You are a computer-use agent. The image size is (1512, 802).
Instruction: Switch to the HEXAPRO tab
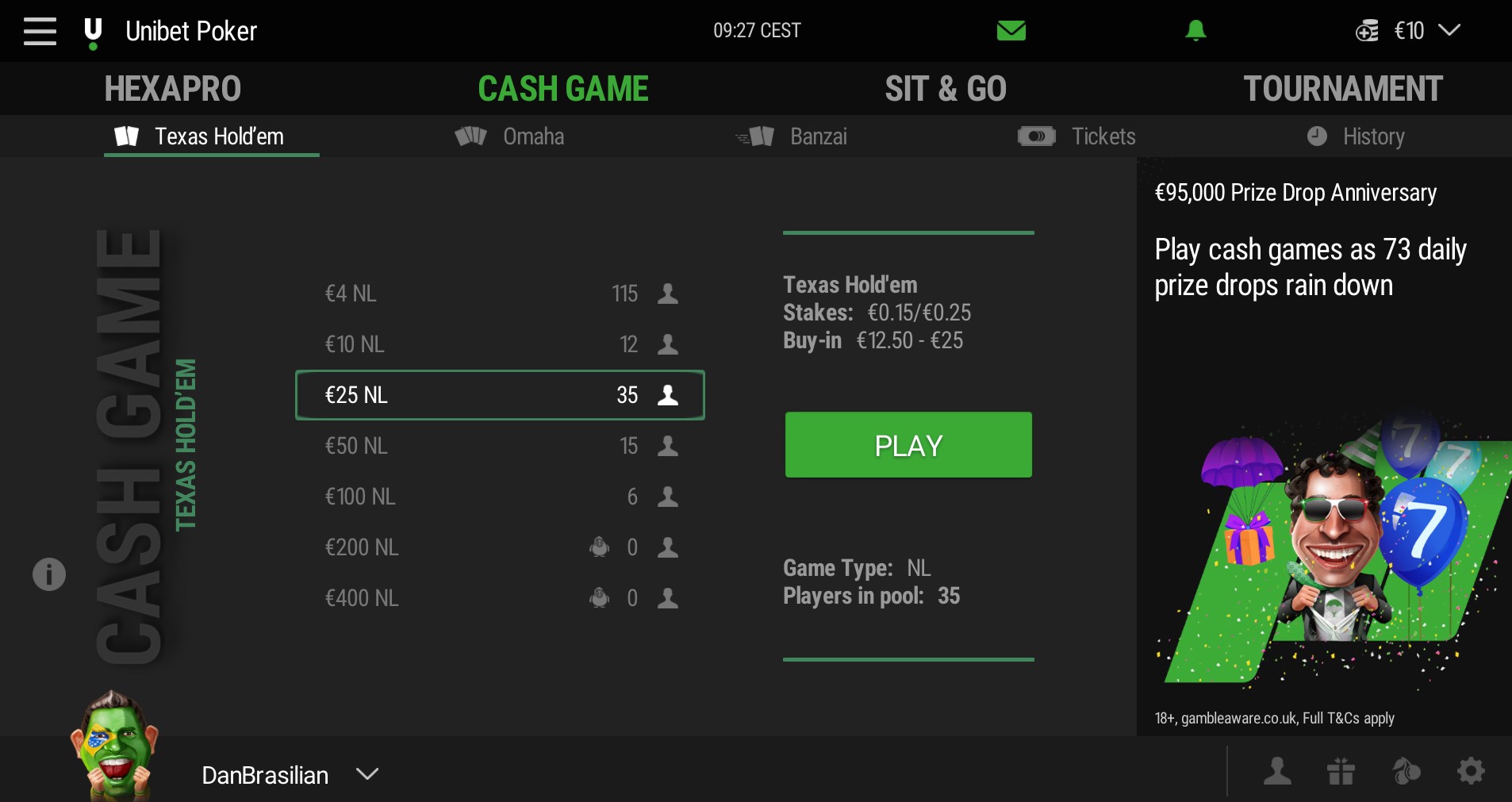coord(173,89)
